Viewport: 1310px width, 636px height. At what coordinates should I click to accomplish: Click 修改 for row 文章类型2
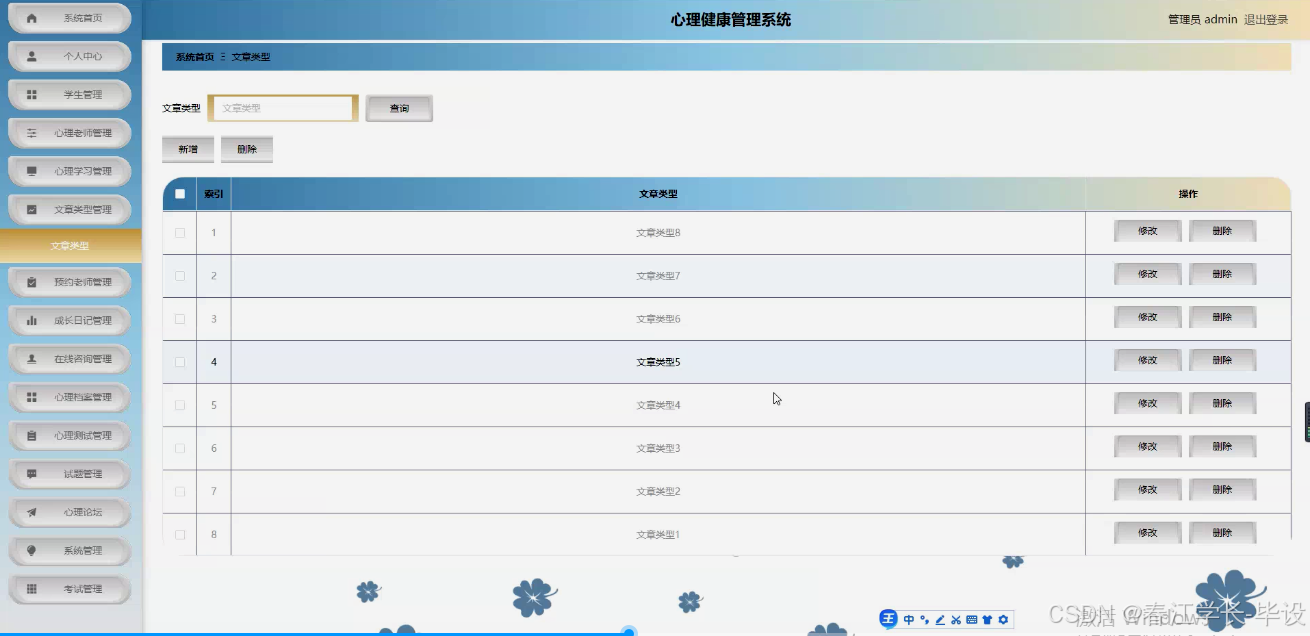1148,490
